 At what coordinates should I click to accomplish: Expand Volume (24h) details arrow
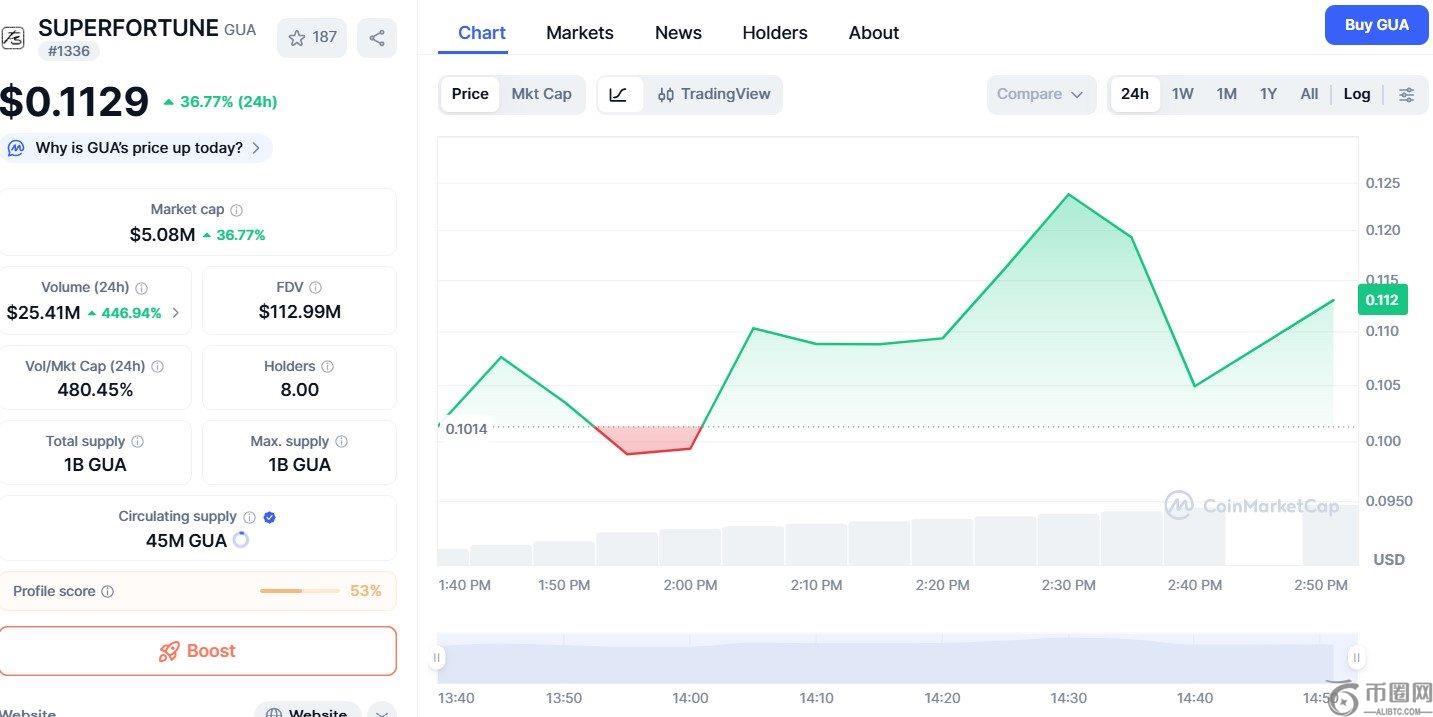tap(176, 313)
